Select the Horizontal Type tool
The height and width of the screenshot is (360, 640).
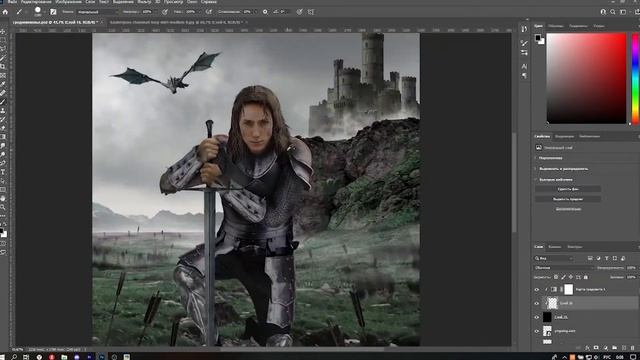[x=3, y=172]
